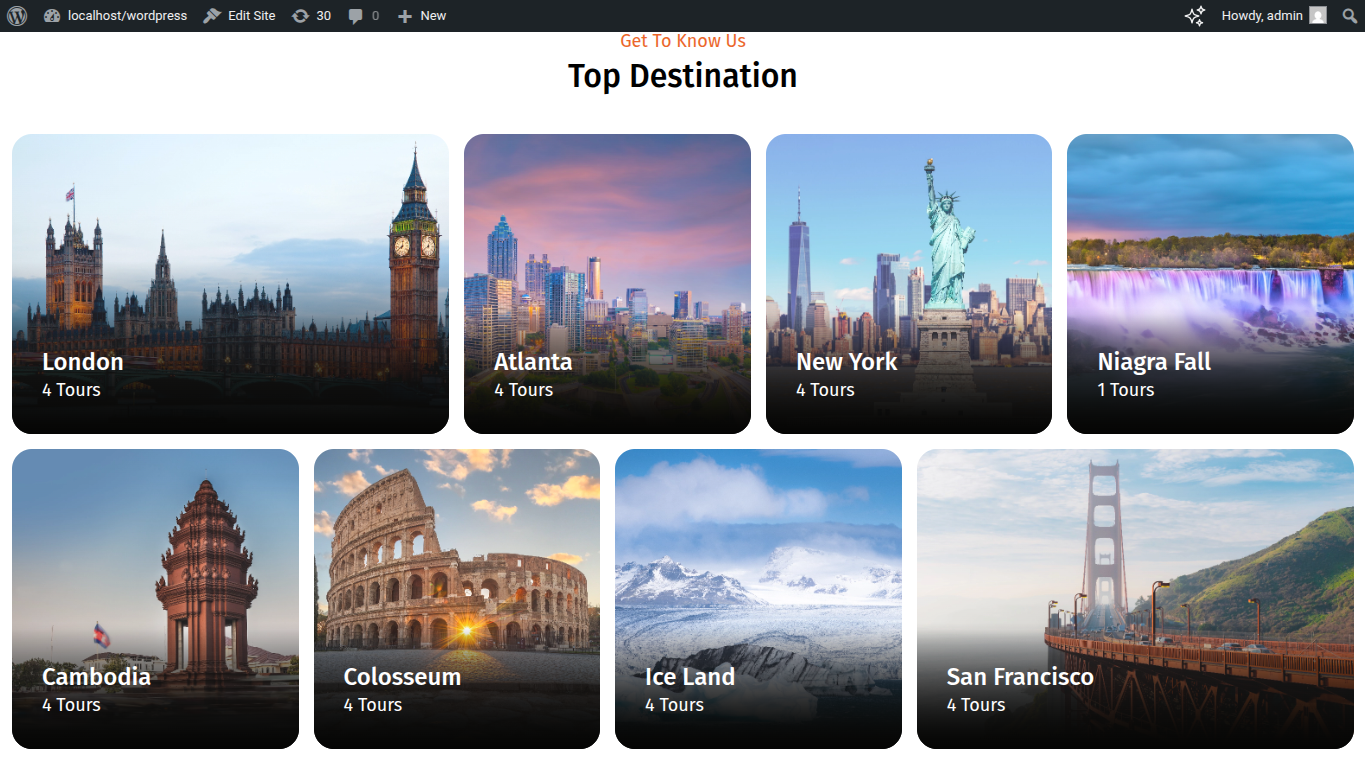Image resolution: width=1365 pixels, height=774 pixels.
Task: Open the Cambodia destination card
Action: [x=155, y=599]
